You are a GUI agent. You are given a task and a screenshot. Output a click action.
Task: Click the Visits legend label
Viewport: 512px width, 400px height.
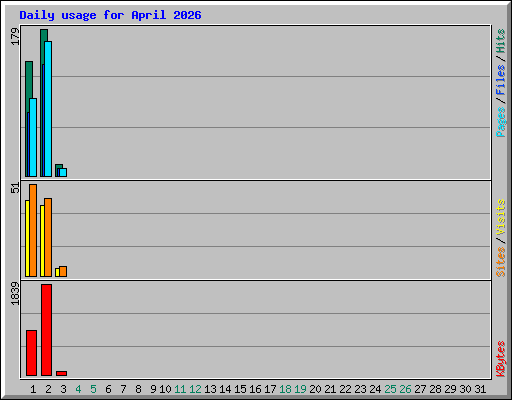500,217
